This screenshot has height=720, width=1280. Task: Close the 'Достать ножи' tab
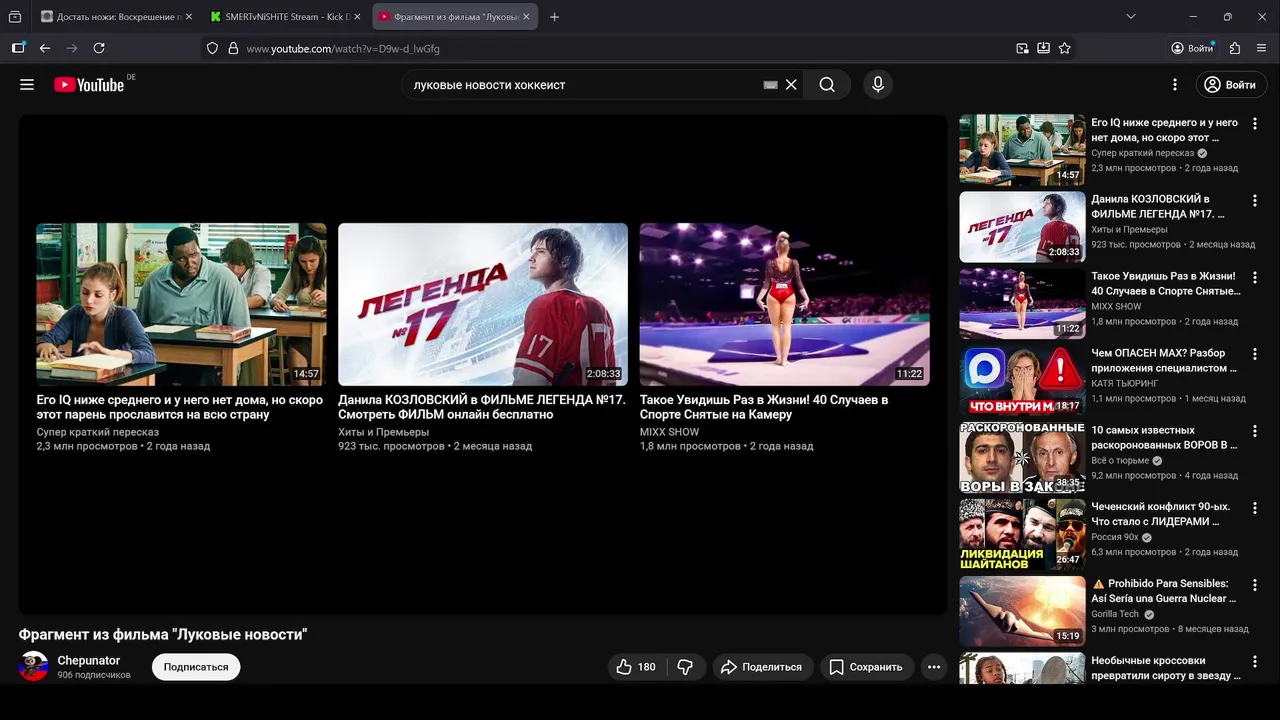tap(189, 17)
